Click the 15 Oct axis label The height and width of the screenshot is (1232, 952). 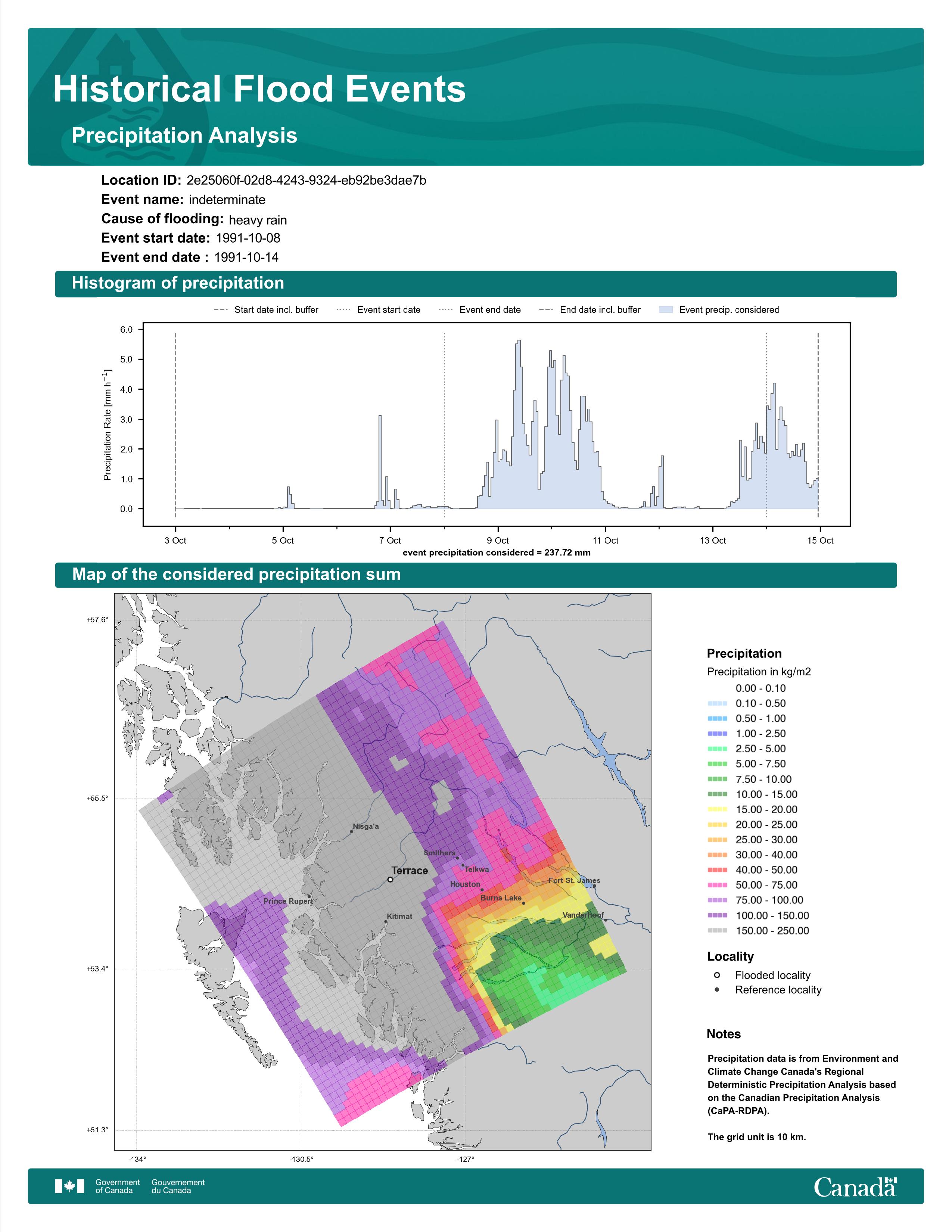tap(820, 541)
